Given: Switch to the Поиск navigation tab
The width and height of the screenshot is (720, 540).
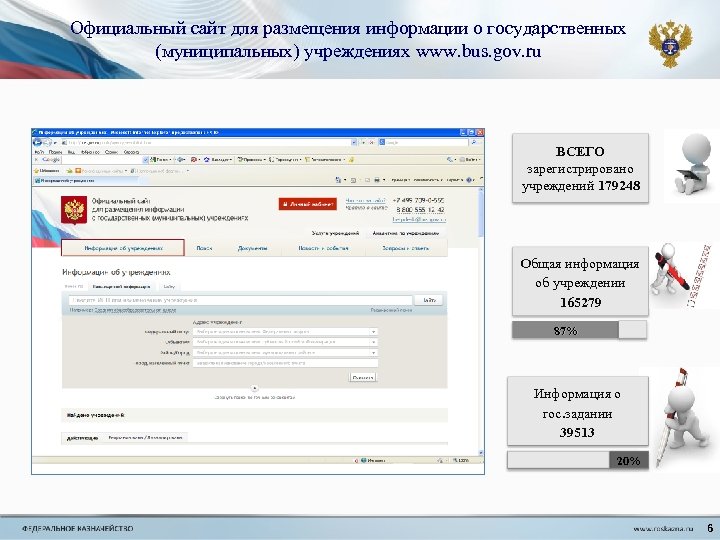Looking at the screenshot, I should [204, 248].
